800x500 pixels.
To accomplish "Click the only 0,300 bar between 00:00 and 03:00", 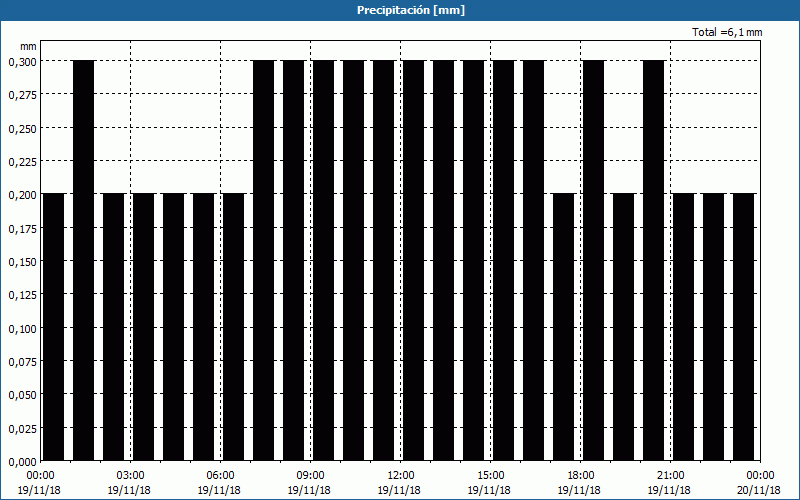I will point(84,261).
